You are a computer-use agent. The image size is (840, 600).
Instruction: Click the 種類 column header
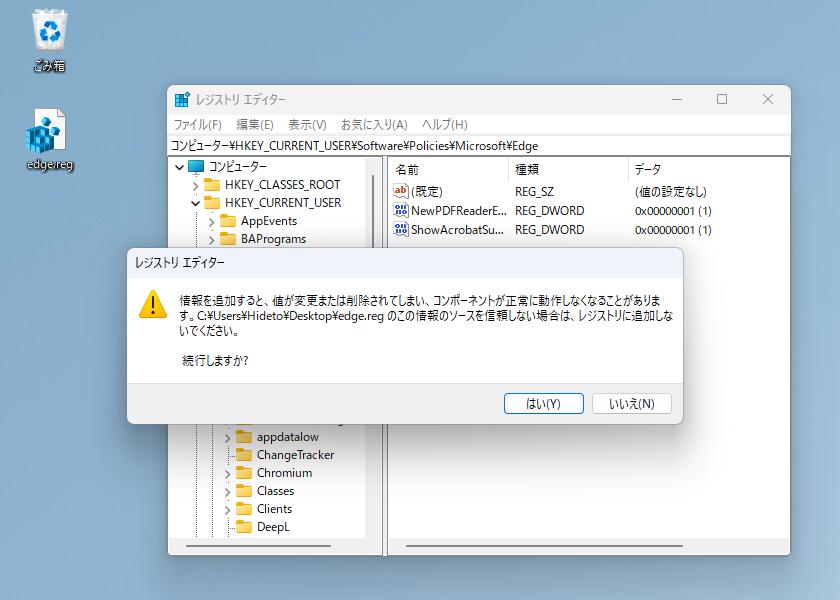568,170
